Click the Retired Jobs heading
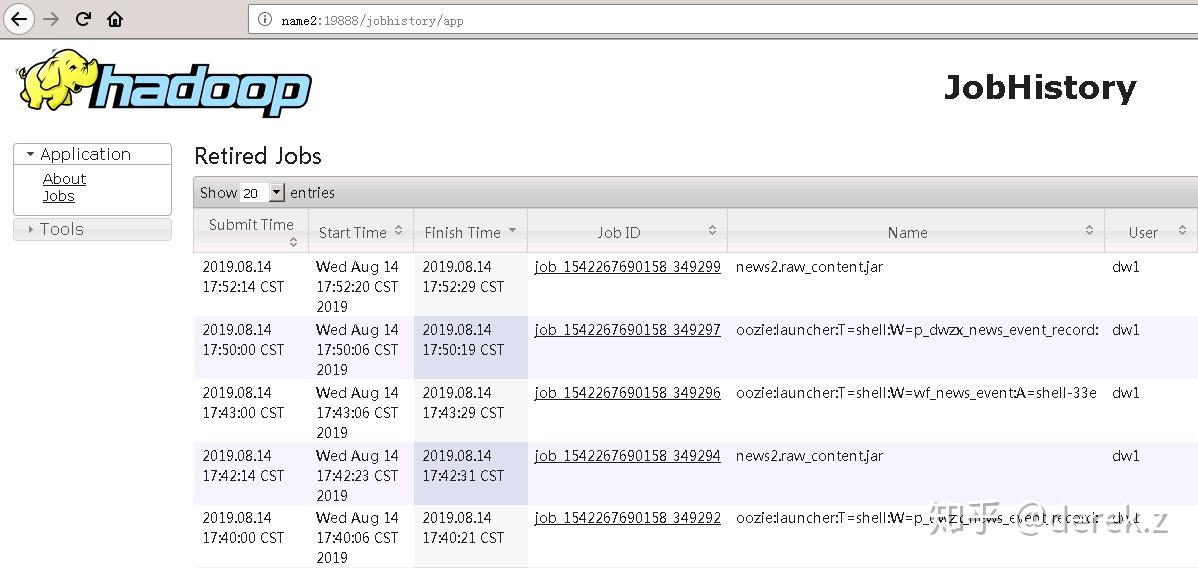This screenshot has height=568, width=1198. (257, 156)
